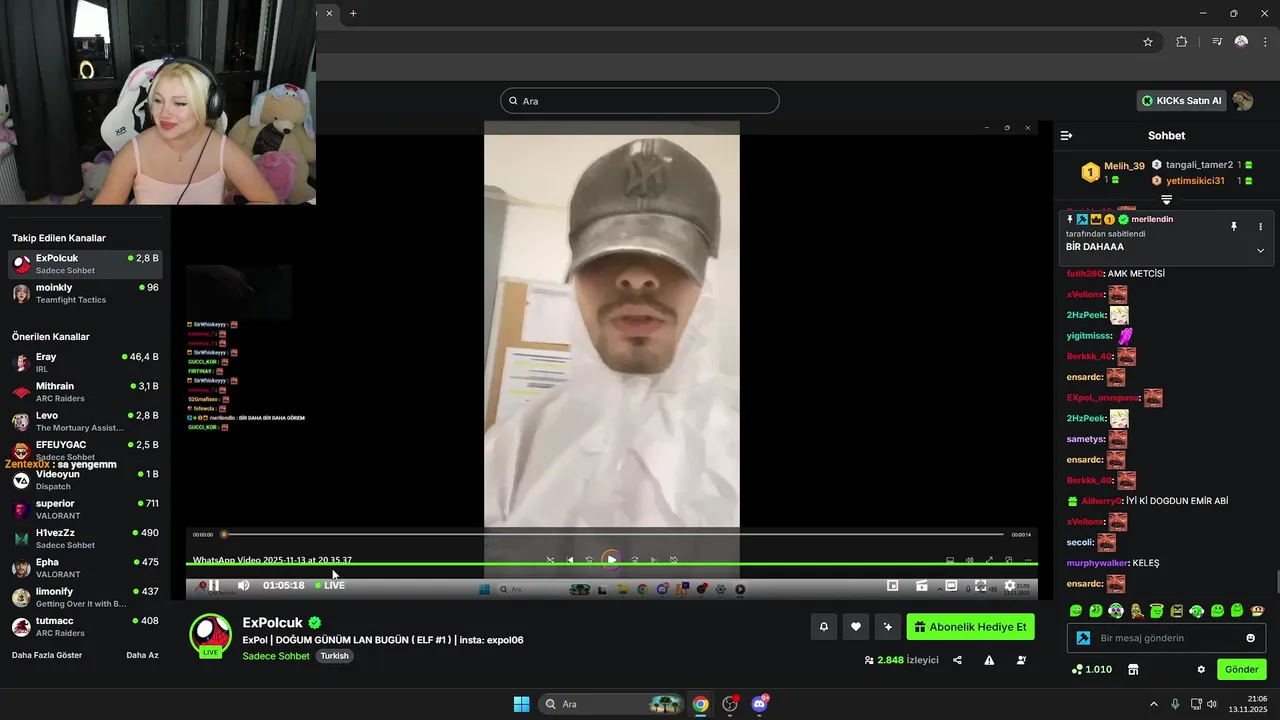
Task: Open Levo recommended channel
Action: (85, 421)
